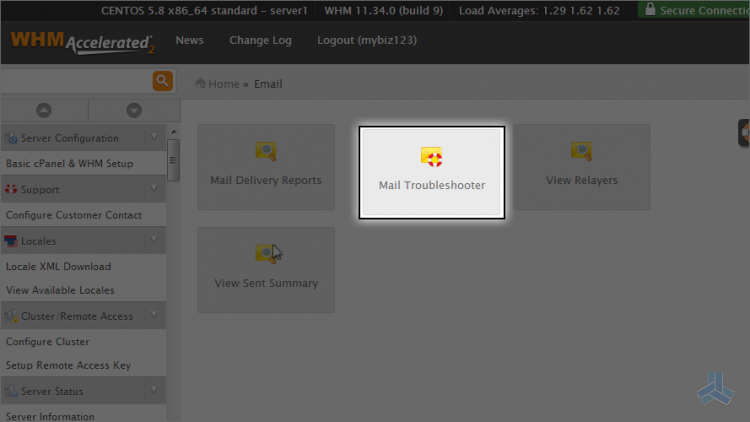Open Mail Delivery Reports tile
This screenshot has height=422, width=750.
tap(266, 167)
